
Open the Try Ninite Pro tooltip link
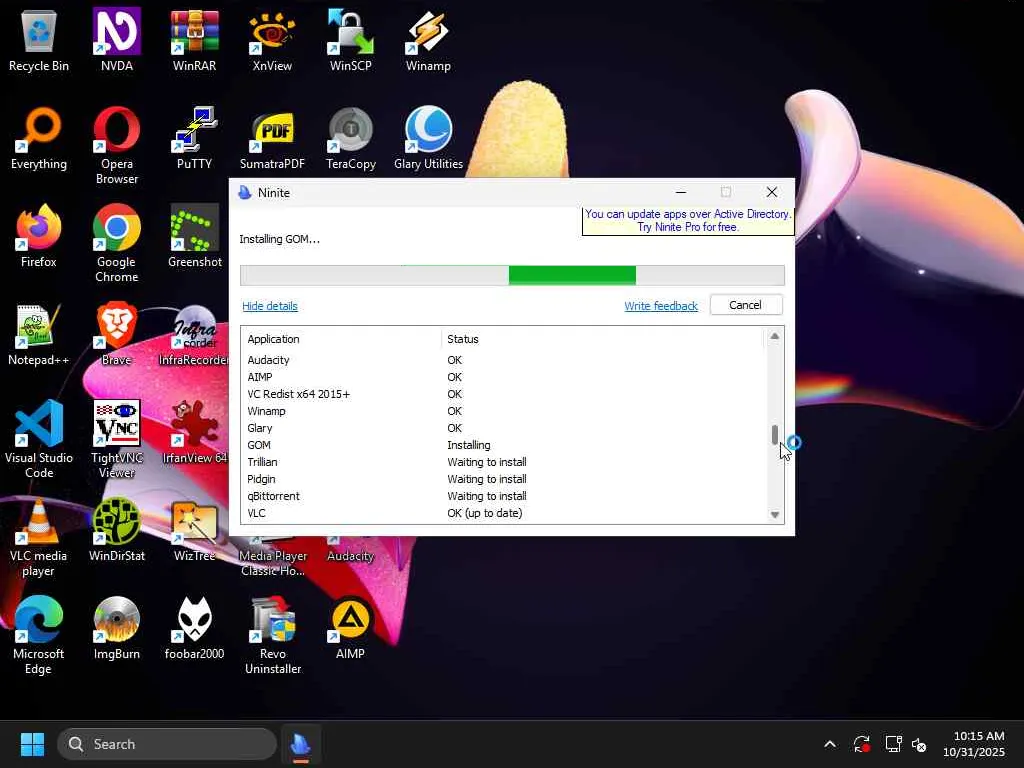(x=688, y=221)
